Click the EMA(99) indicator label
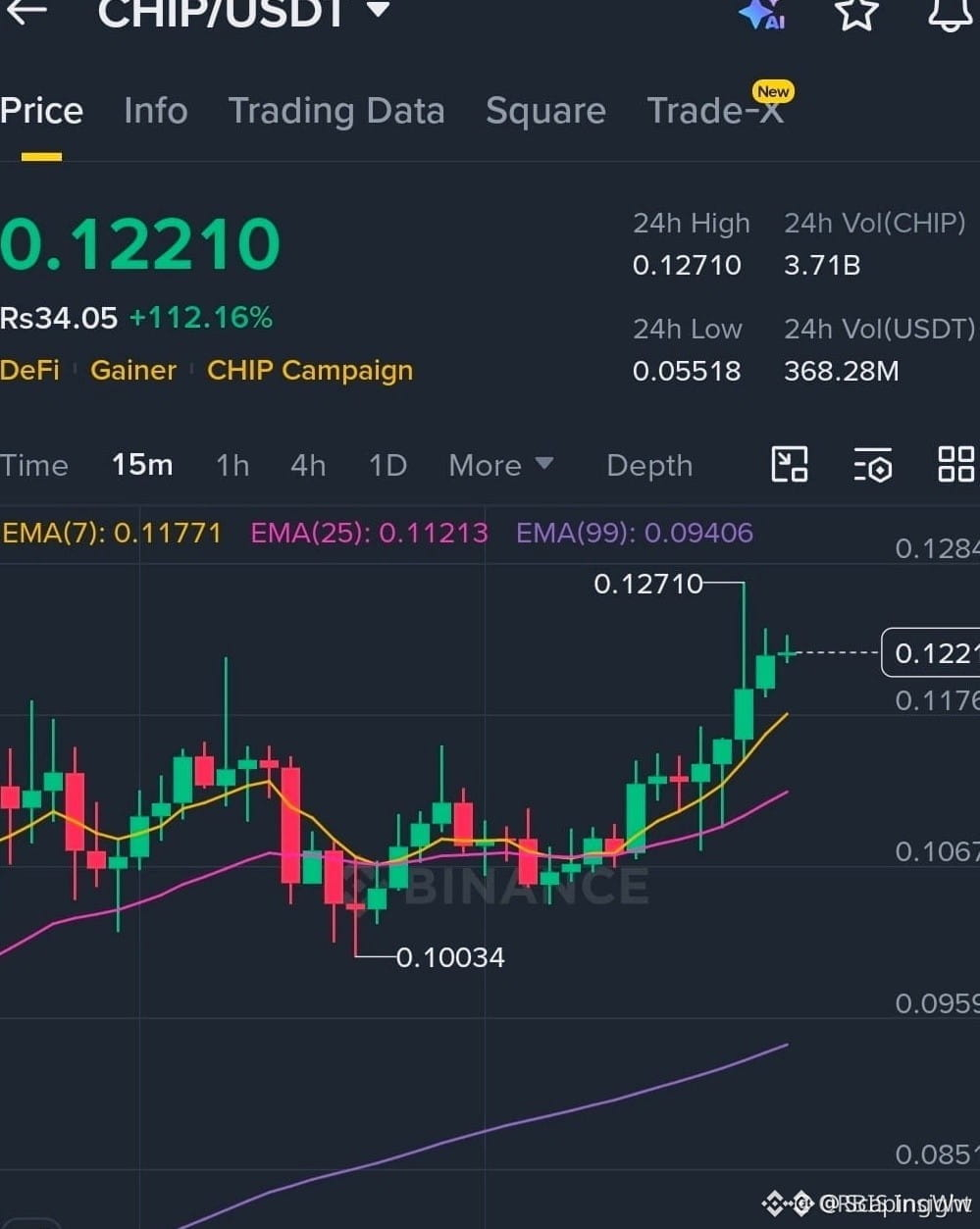Viewport: 980px width, 1229px height. (x=635, y=533)
